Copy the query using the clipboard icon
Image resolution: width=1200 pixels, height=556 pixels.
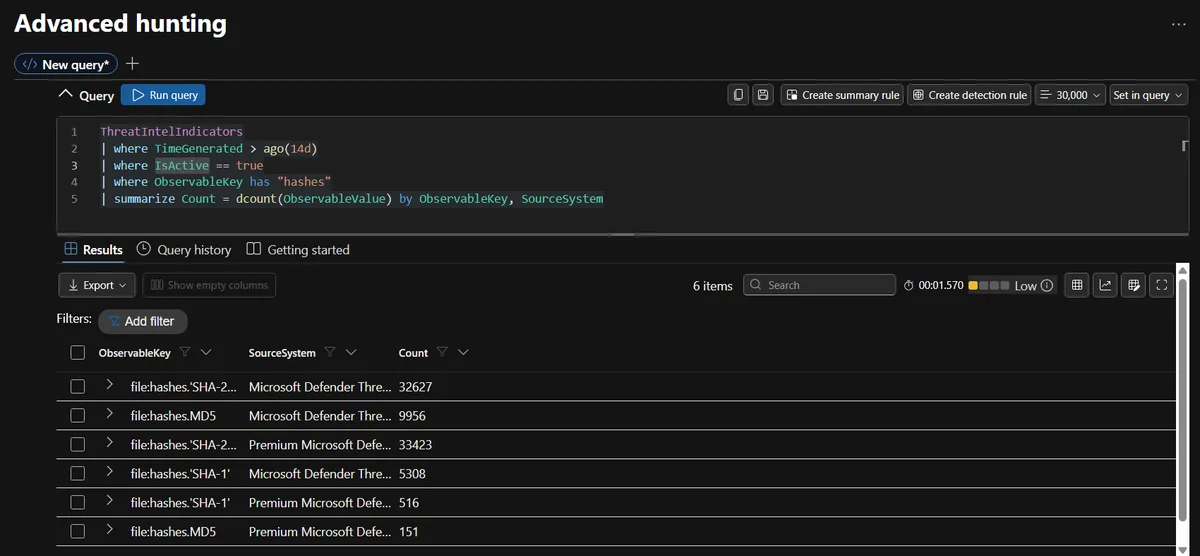[x=738, y=95]
